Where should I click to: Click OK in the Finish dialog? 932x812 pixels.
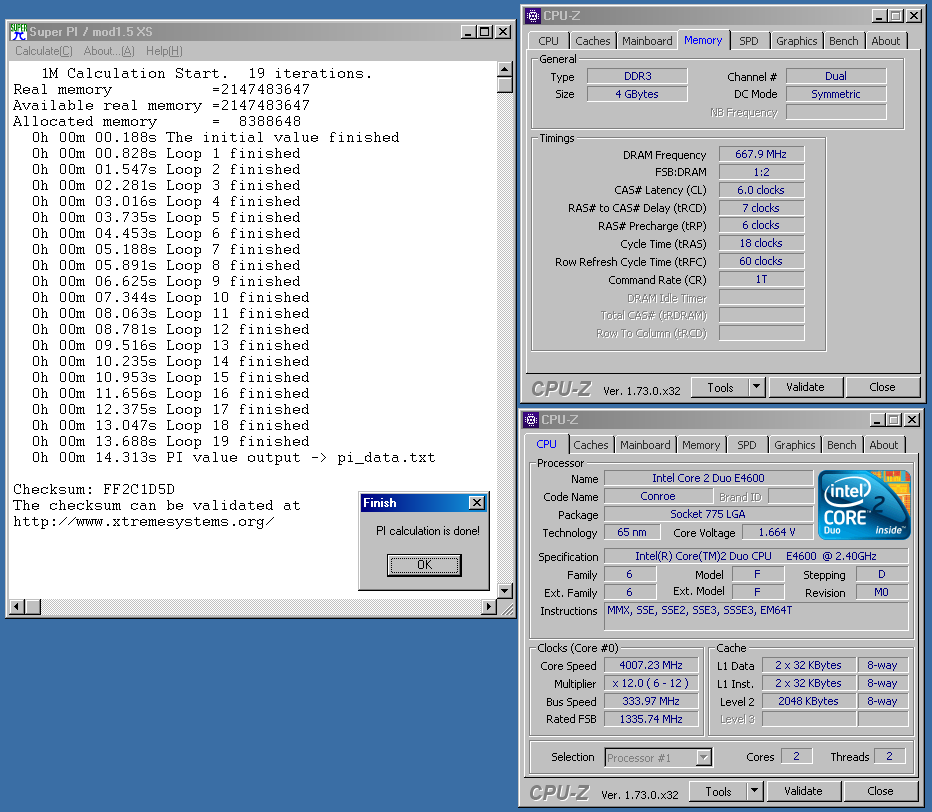tap(424, 565)
